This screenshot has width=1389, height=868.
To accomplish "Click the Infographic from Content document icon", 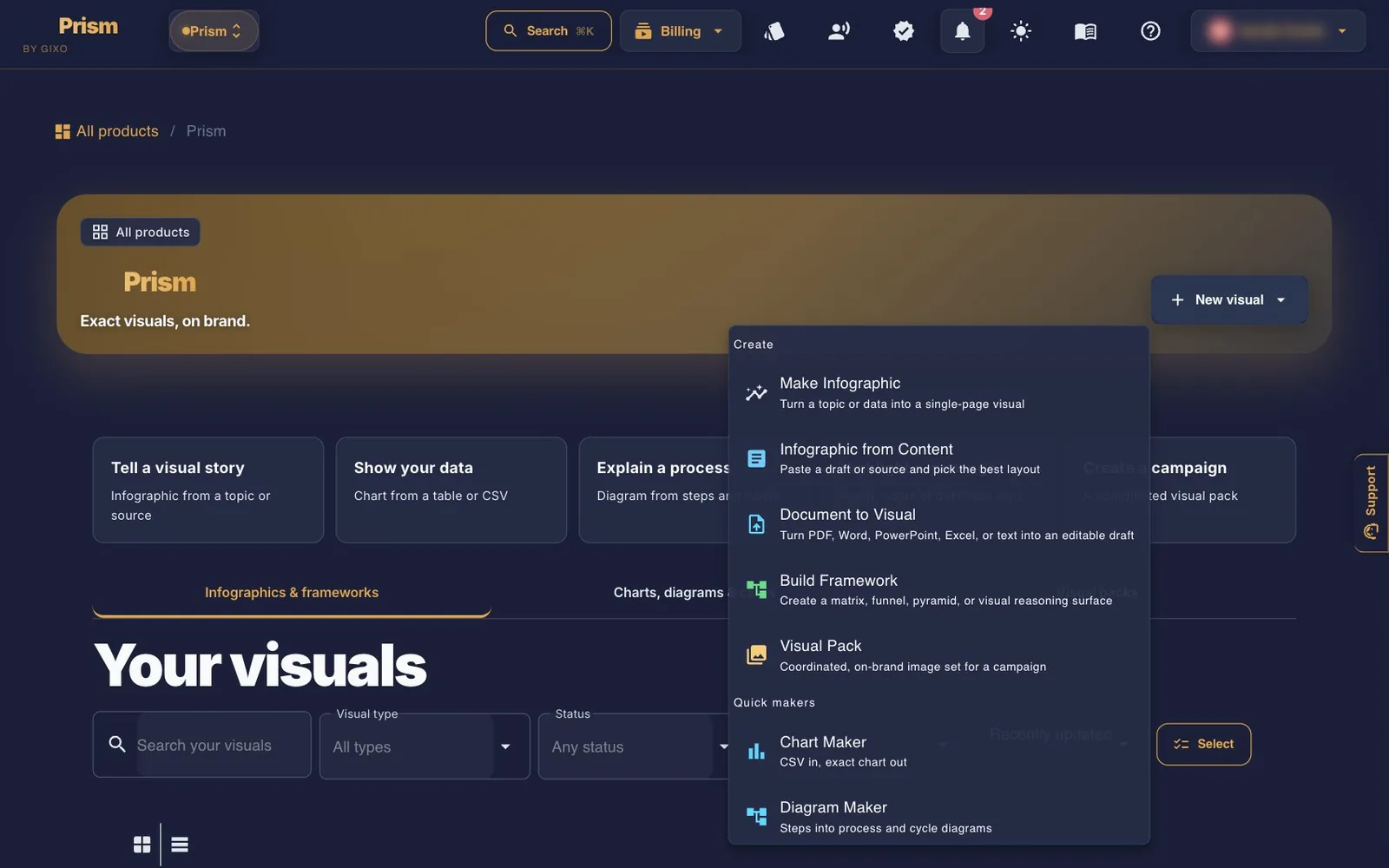I will coord(756,458).
